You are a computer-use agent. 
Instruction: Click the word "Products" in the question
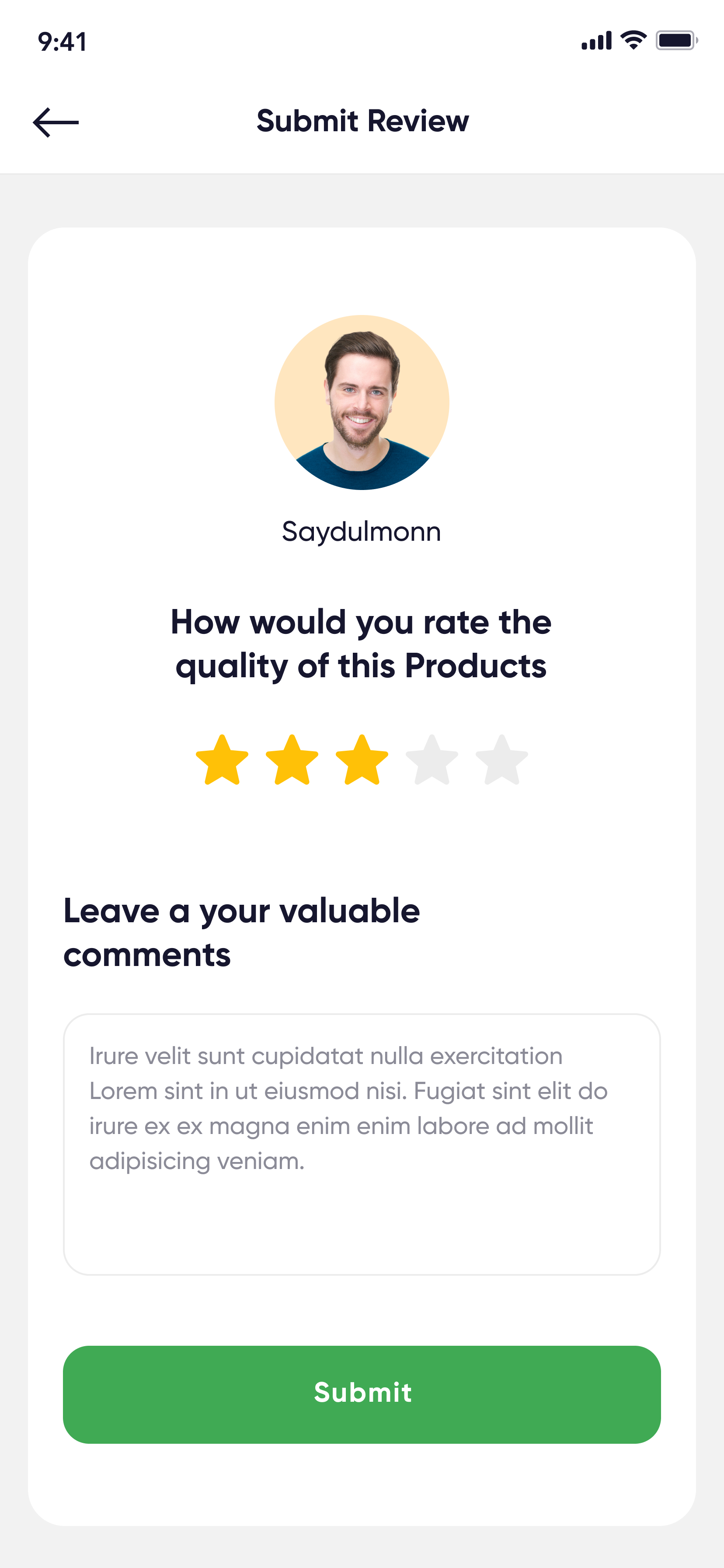(475, 666)
